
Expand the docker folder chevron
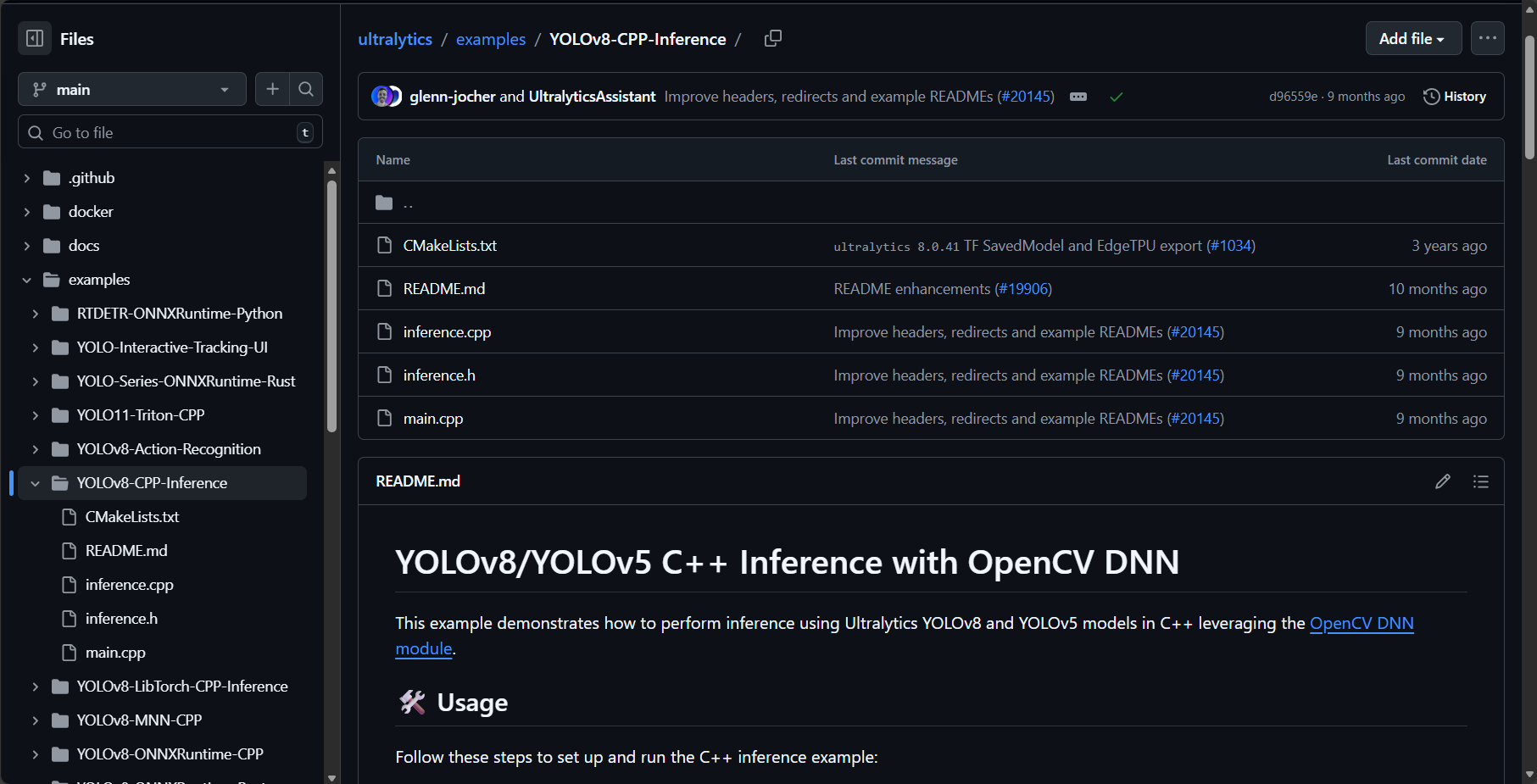pos(26,212)
